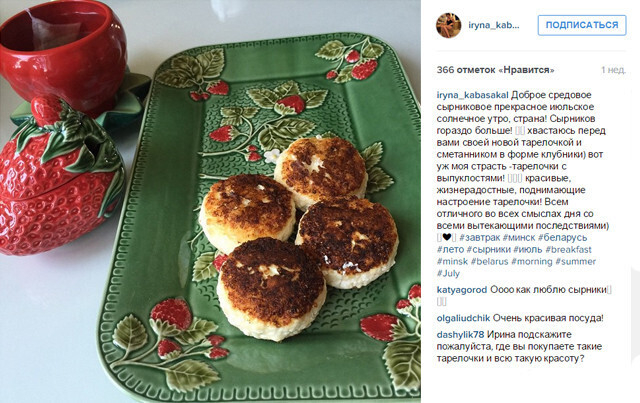Open the iryna_kabasakal caption author link
Viewport: 640px width, 403px height.
click(472, 95)
